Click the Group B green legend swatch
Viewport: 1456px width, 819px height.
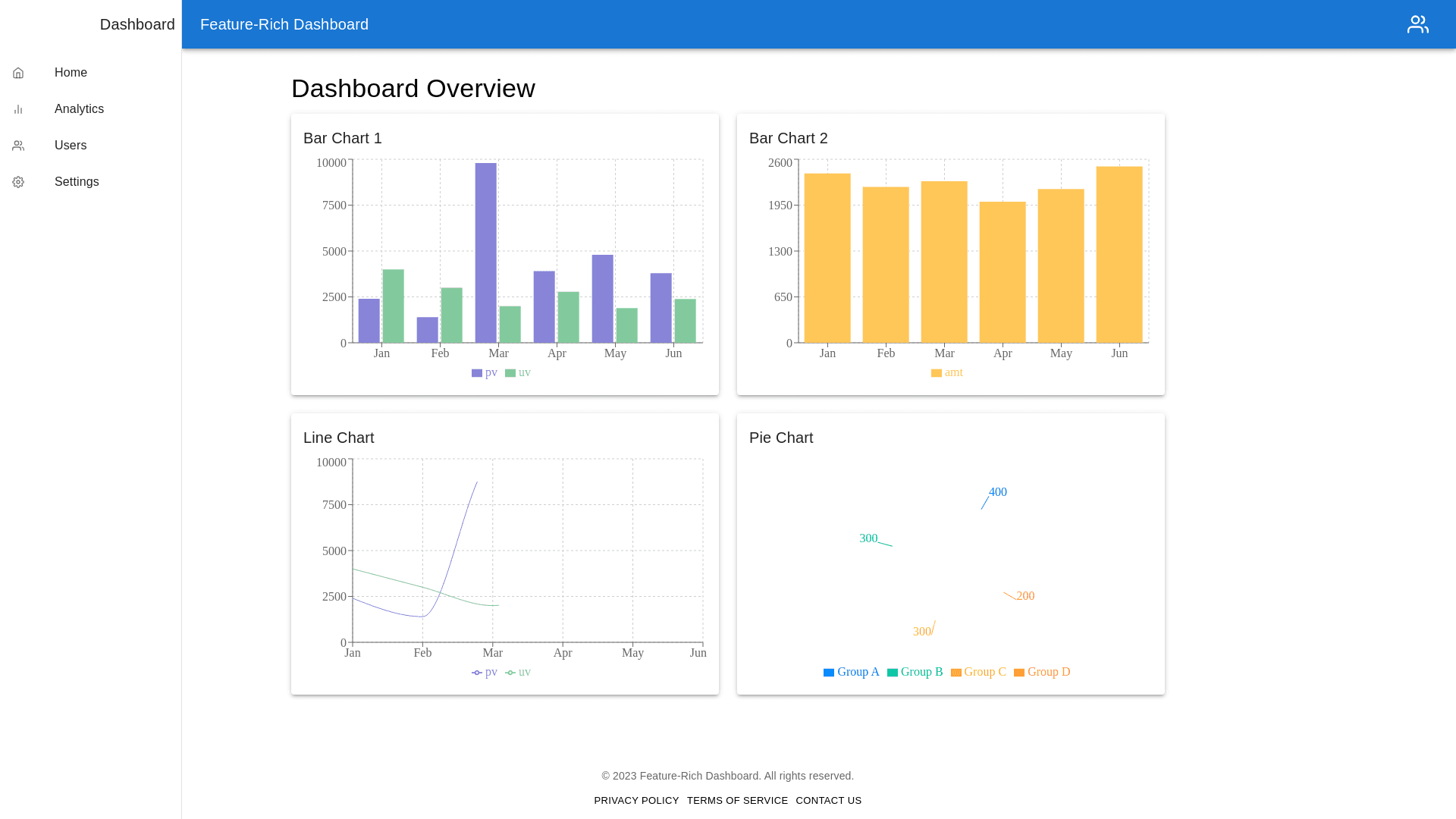(x=893, y=673)
